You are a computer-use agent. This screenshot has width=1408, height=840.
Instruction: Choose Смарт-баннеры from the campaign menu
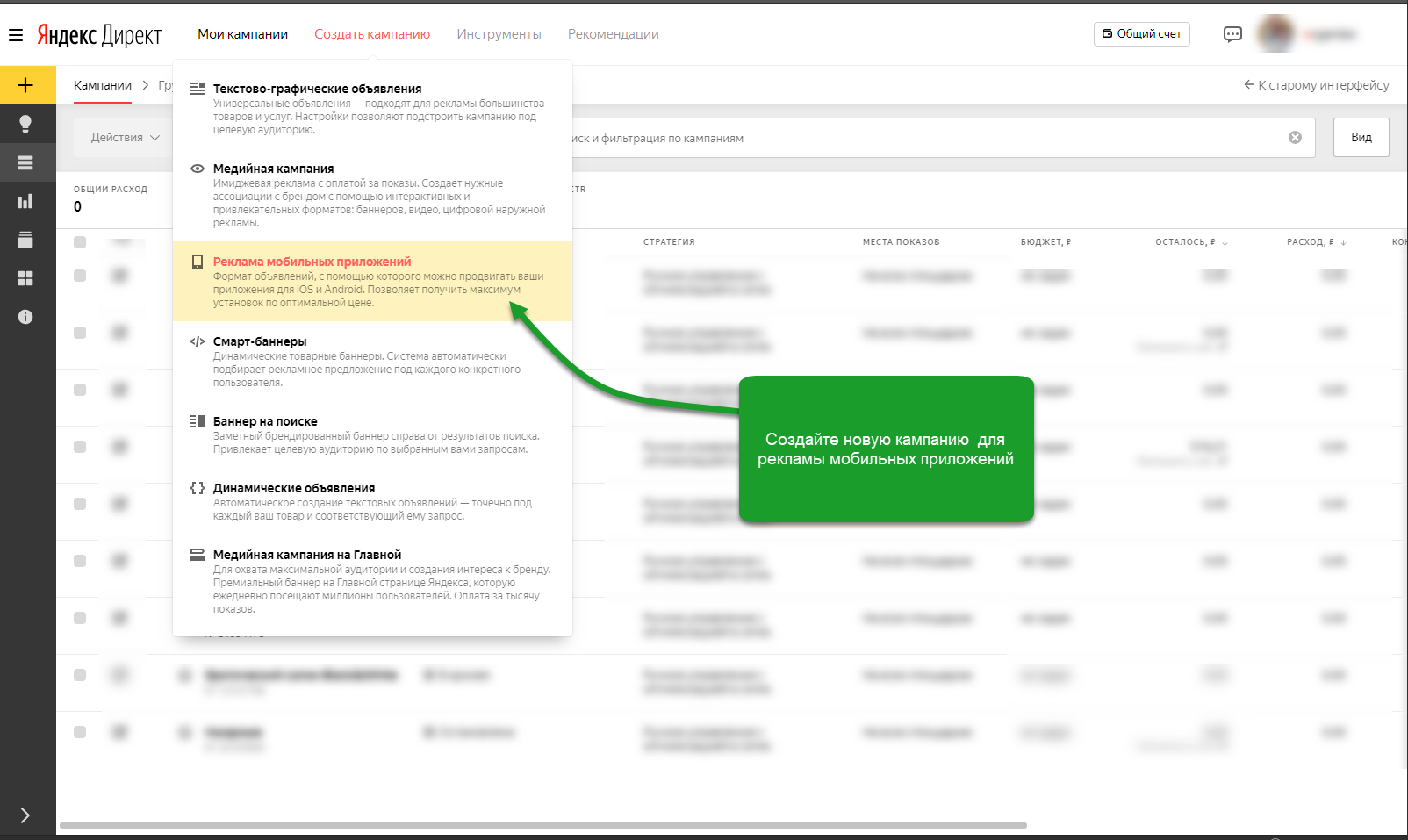(260, 341)
